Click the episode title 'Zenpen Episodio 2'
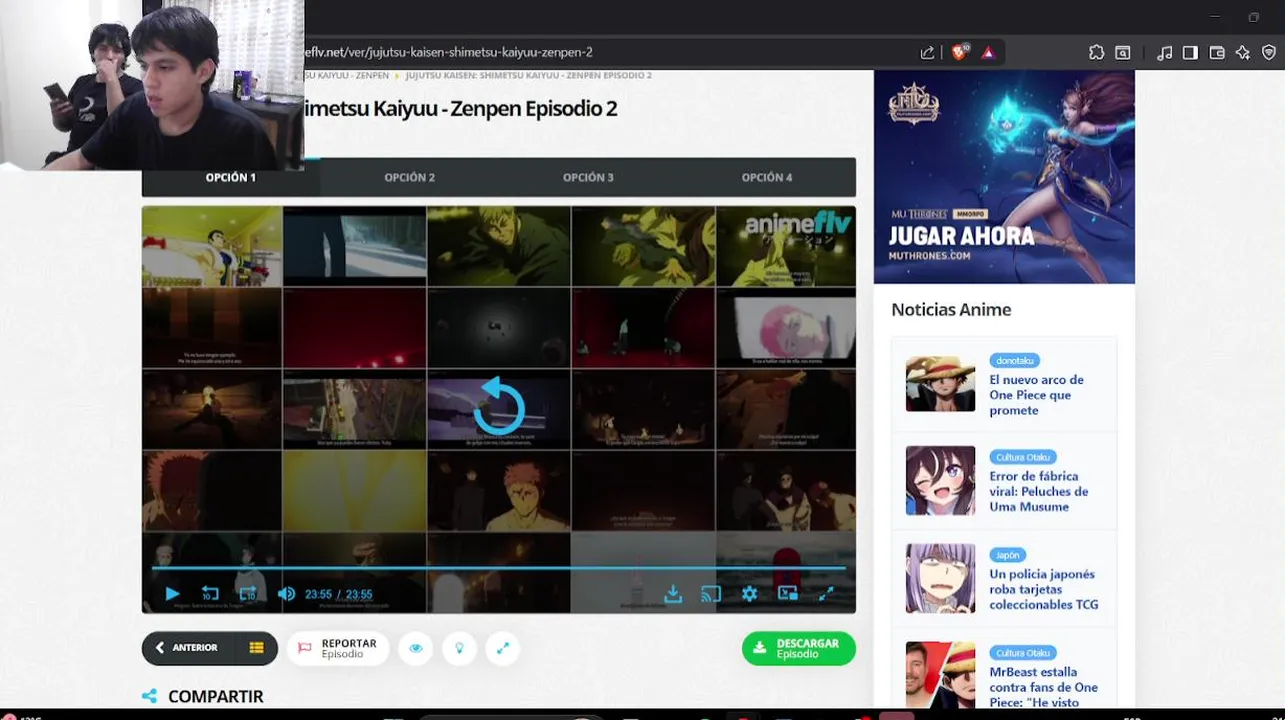1285x720 pixels. (x=534, y=109)
